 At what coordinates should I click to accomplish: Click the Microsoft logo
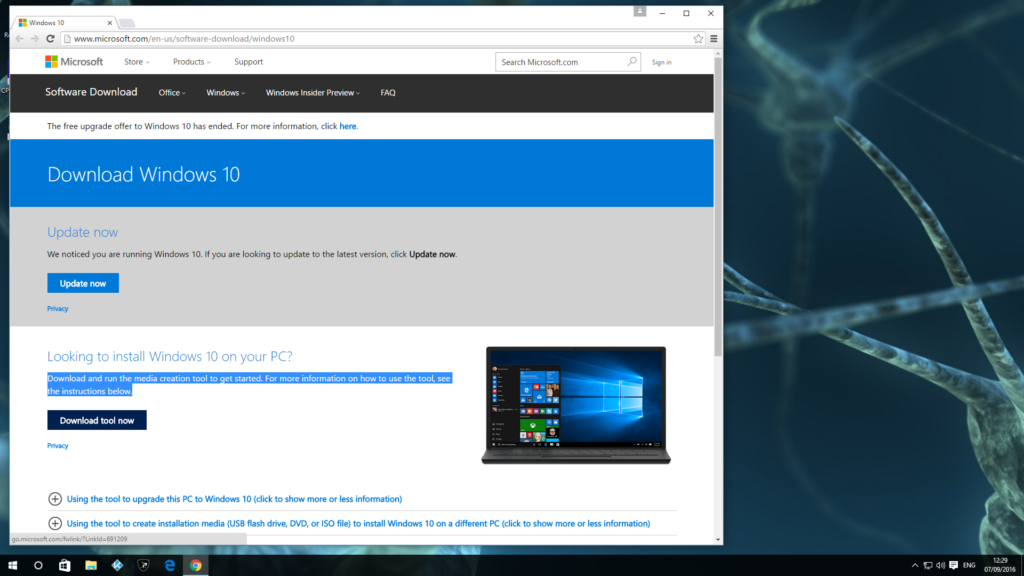click(74, 61)
